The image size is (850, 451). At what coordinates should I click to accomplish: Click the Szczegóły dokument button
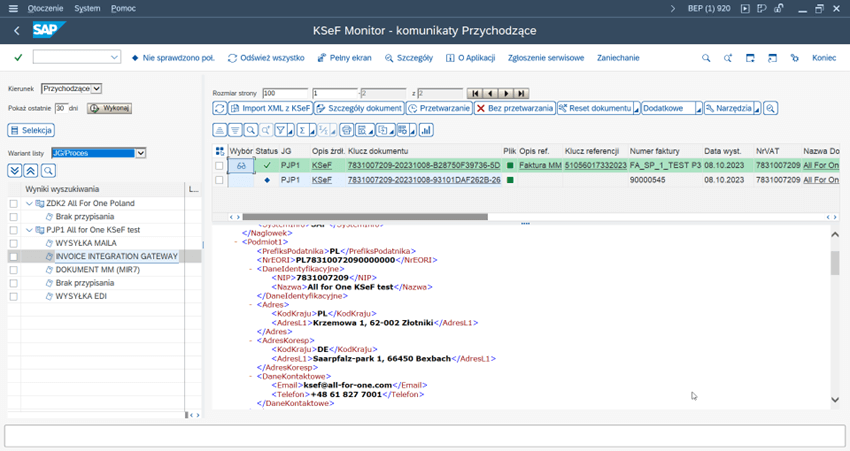pos(359,108)
